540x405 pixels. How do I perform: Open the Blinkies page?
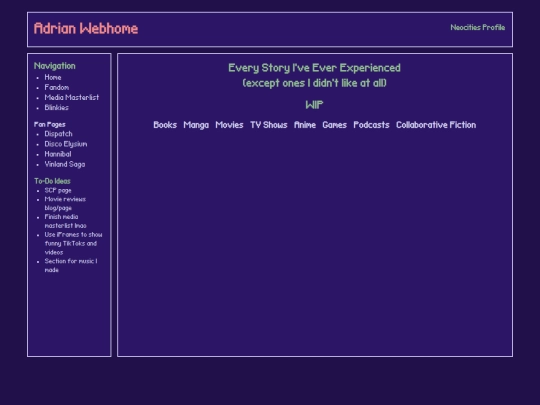coord(56,107)
